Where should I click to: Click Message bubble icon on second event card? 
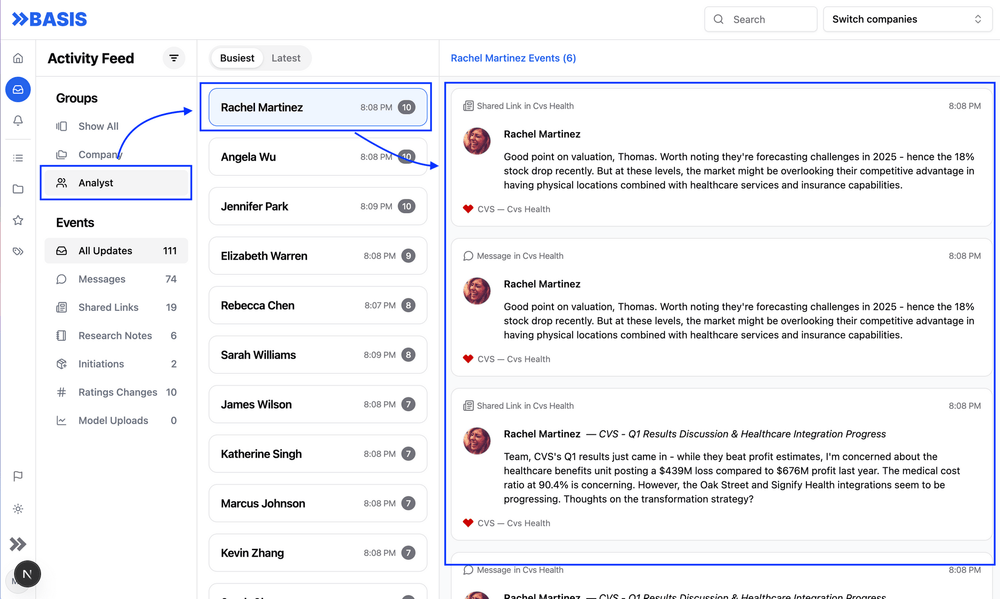(x=468, y=256)
